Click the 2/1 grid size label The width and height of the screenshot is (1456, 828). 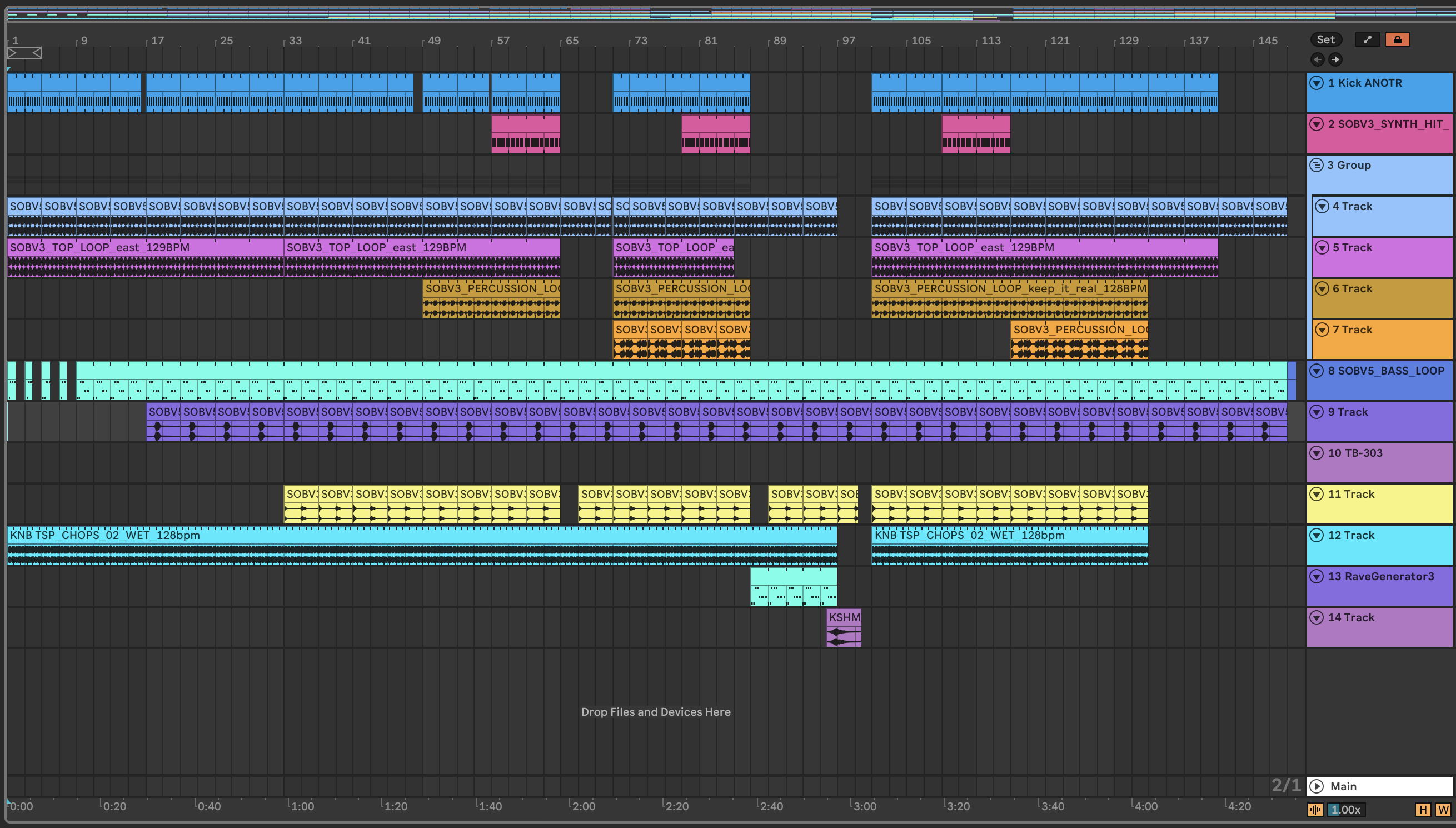click(1285, 785)
